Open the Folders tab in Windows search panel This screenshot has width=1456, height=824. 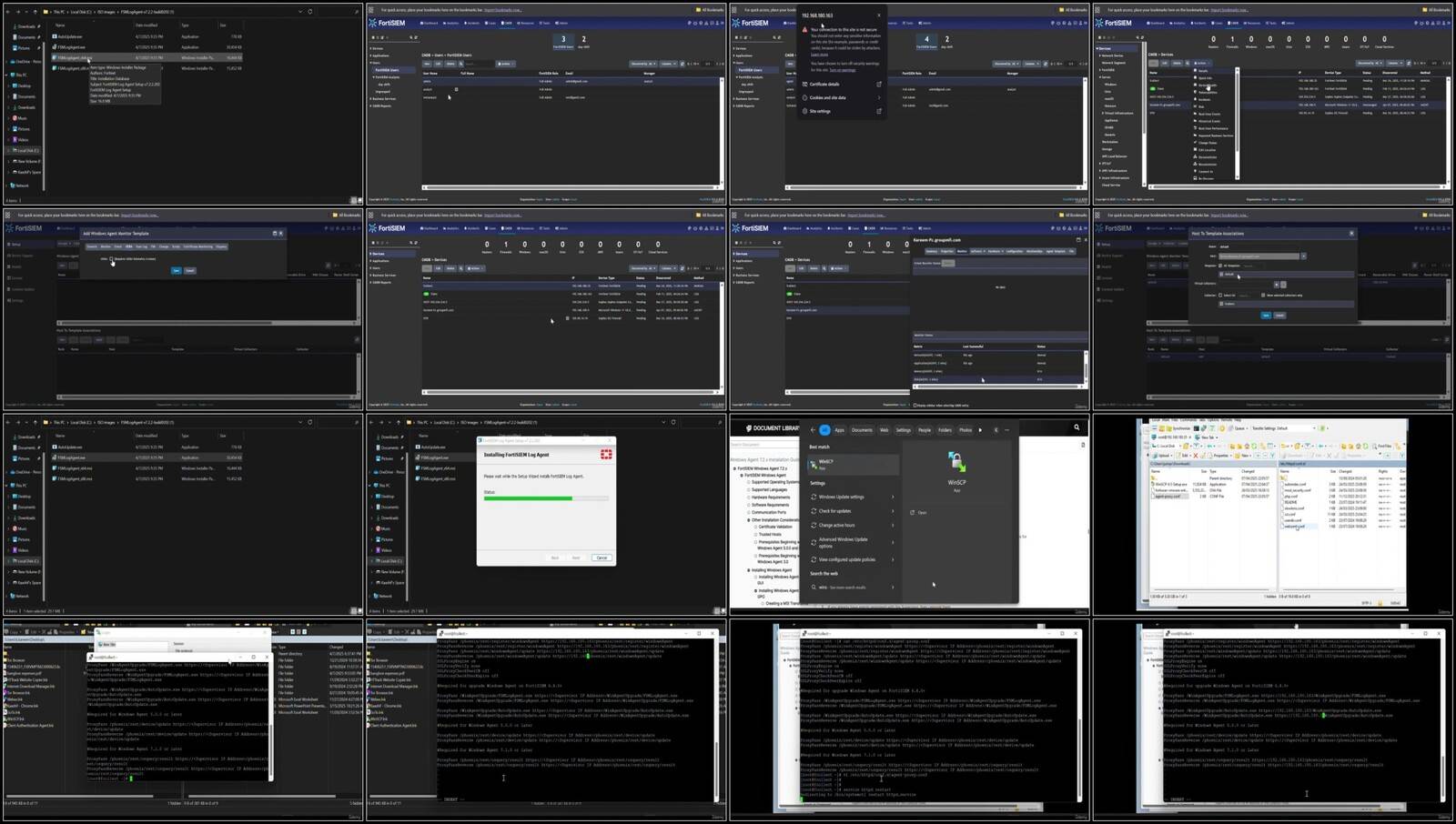945,430
